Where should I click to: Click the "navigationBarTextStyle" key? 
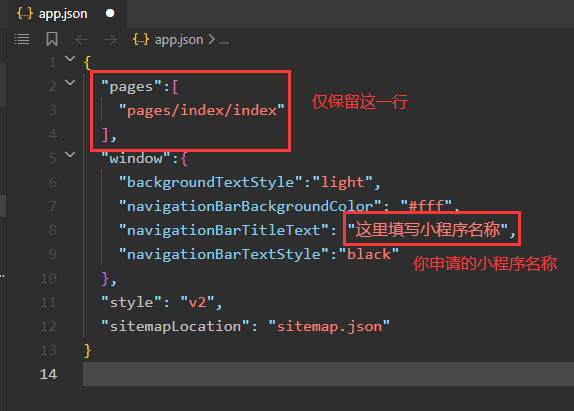click(x=224, y=254)
